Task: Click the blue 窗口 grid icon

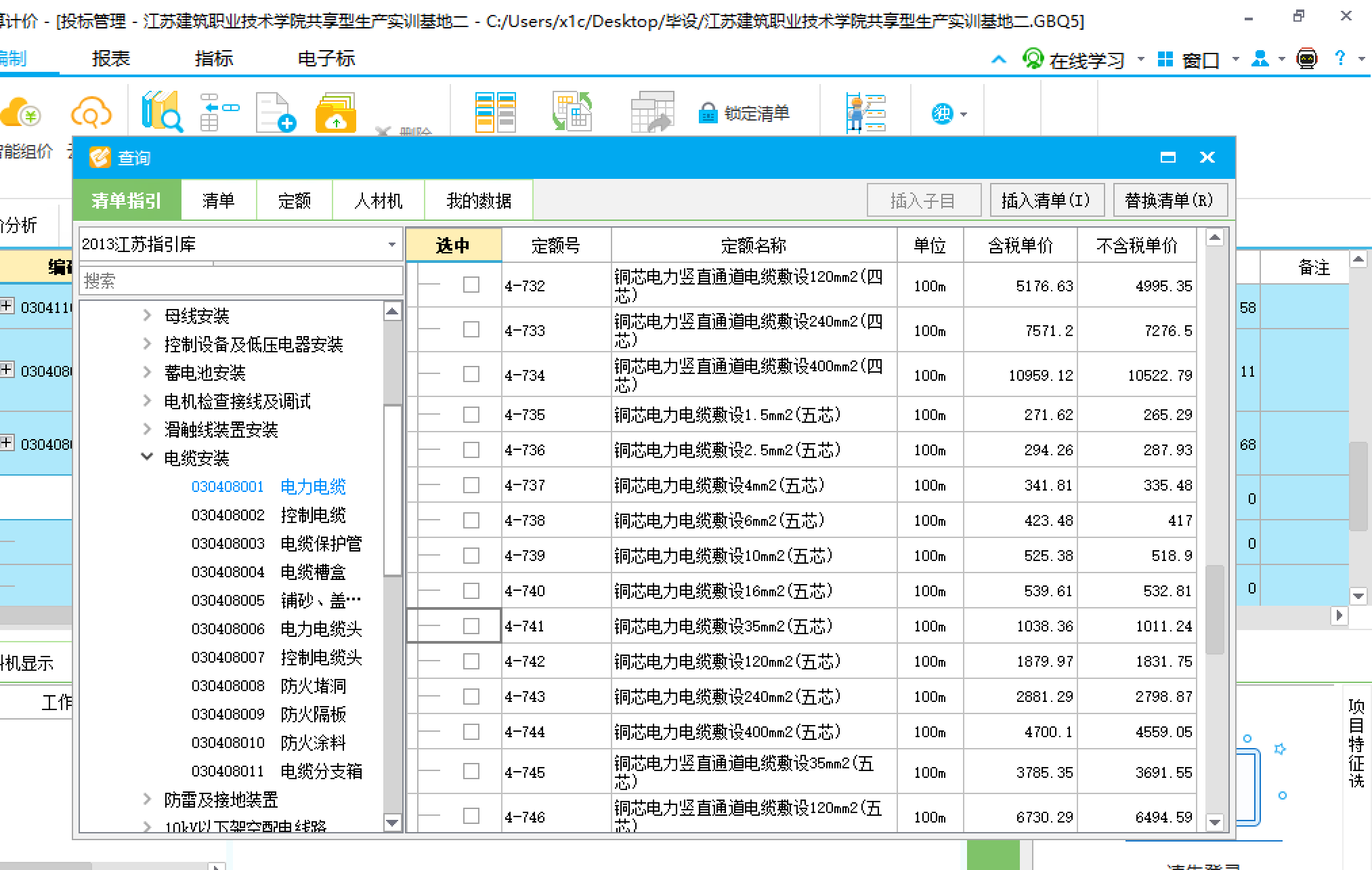Action: (x=1165, y=60)
